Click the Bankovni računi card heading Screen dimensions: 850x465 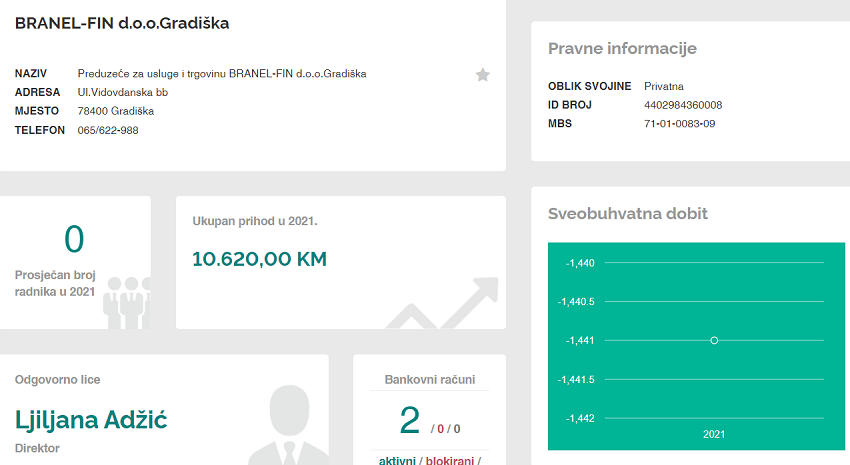(x=429, y=380)
